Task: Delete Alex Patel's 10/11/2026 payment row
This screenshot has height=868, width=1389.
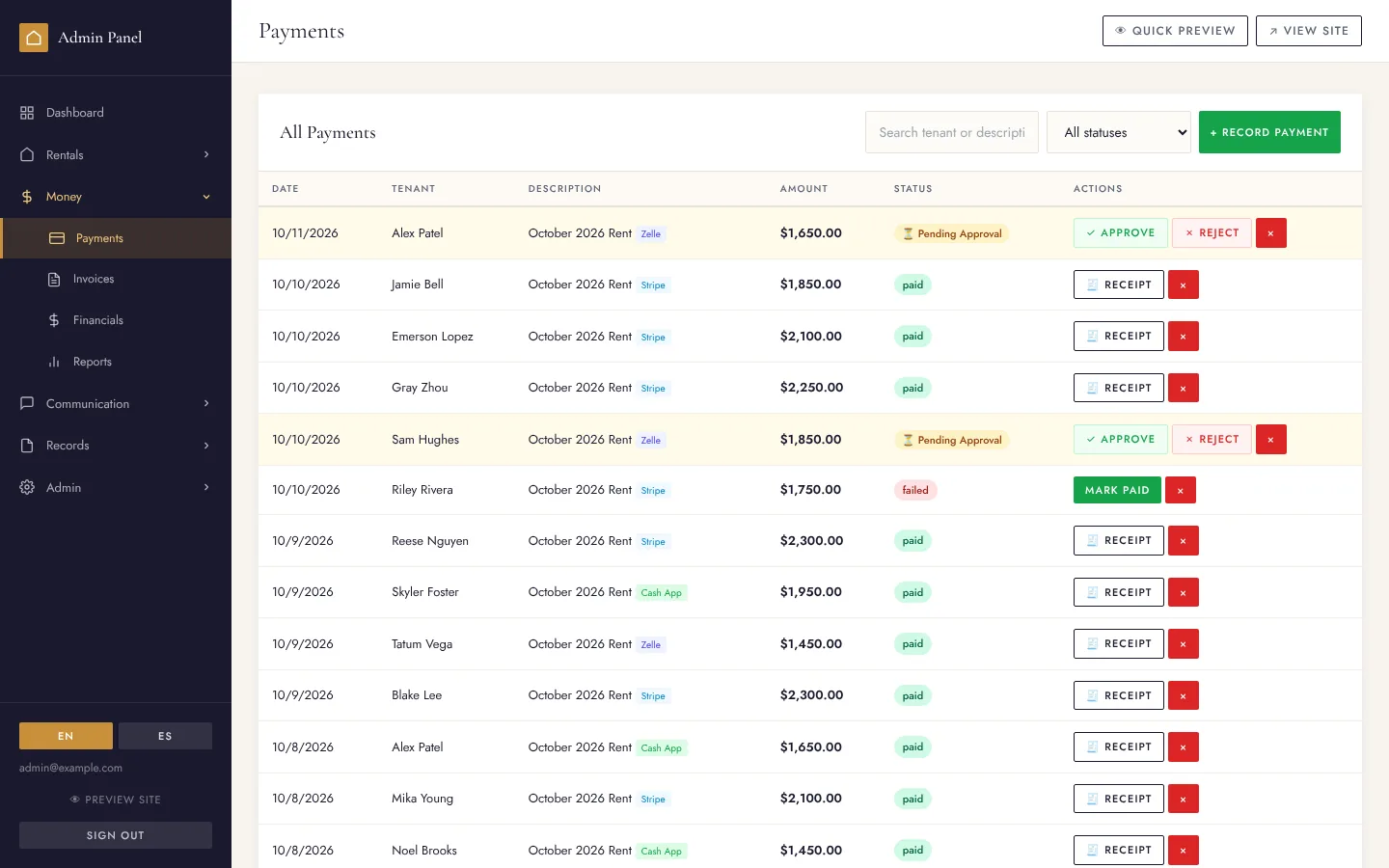Action: point(1271,233)
